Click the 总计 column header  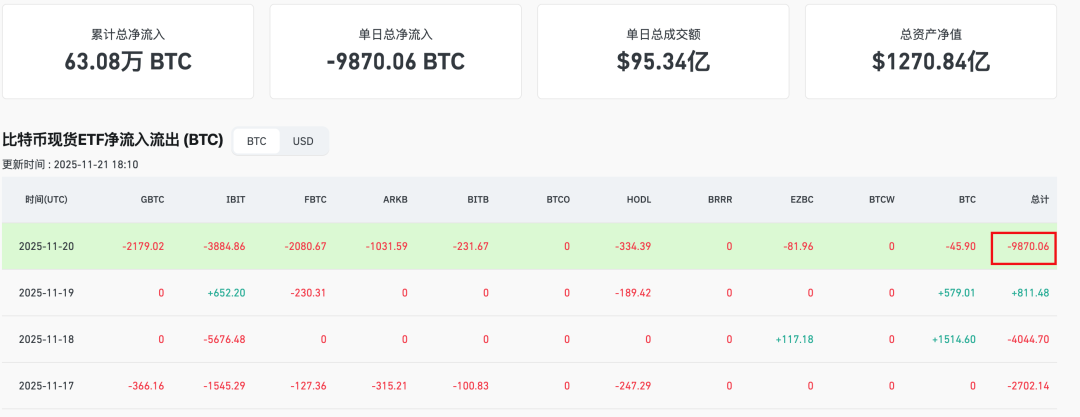[1040, 200]
